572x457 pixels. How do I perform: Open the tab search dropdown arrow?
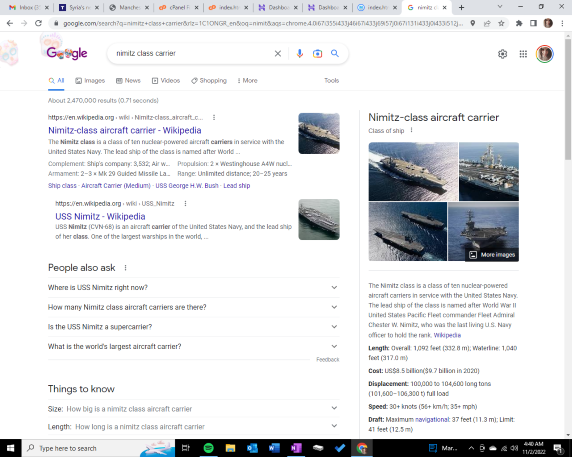[500, 7]
